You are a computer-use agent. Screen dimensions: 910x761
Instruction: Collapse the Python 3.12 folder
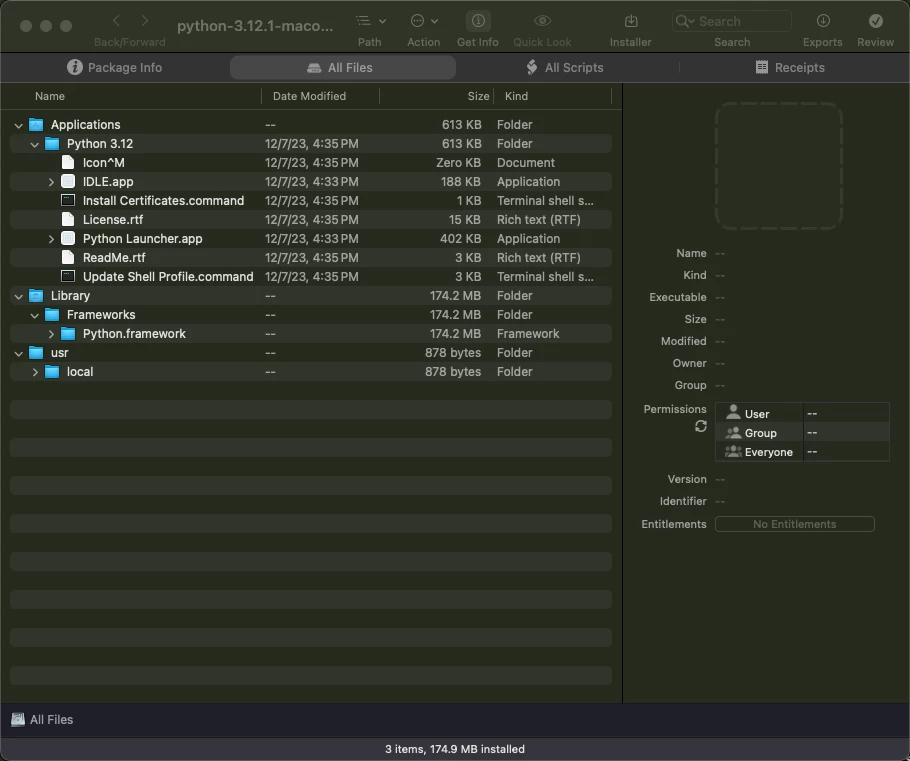35,145
